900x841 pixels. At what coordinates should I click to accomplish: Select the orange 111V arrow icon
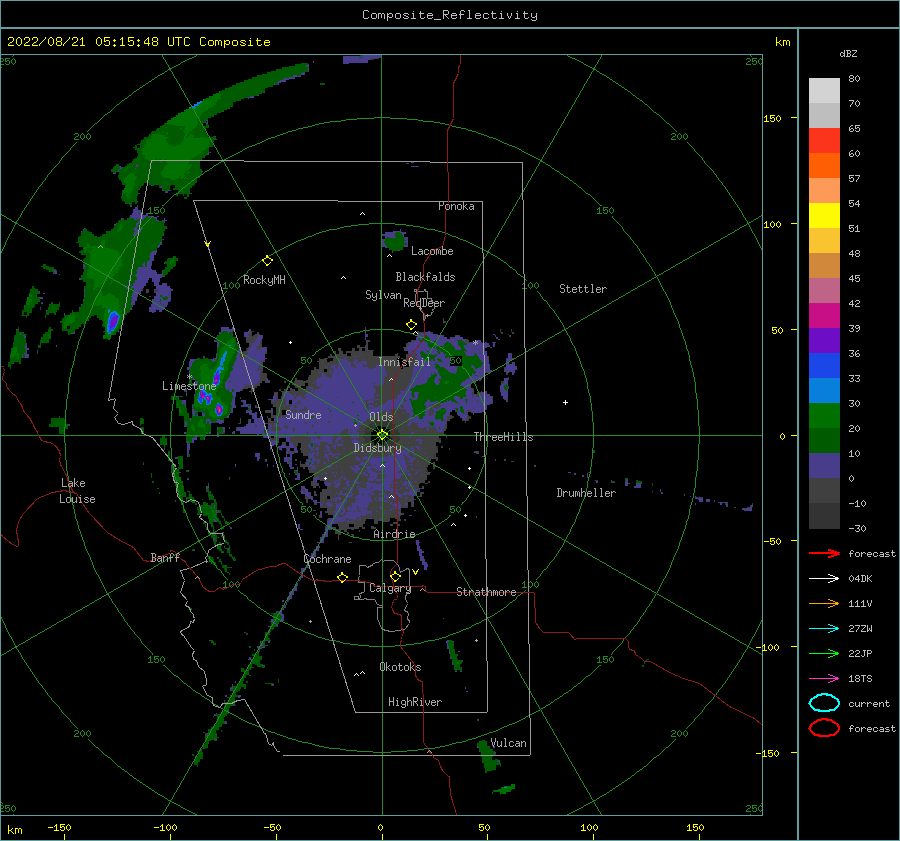[824, 603]
